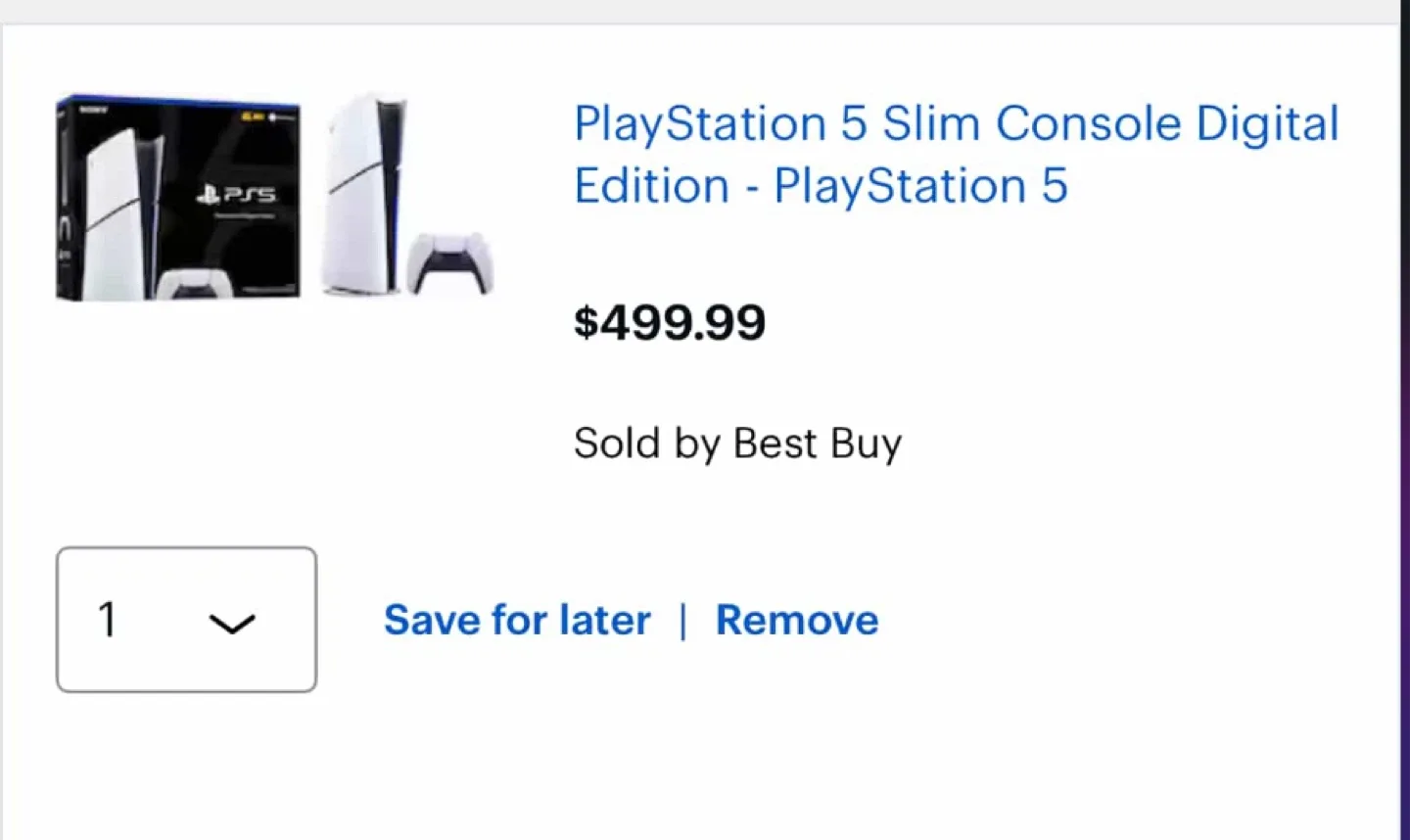Click the divider between Save and Remove
This screenshot has height=840, width=1410.
coord(683,621)
